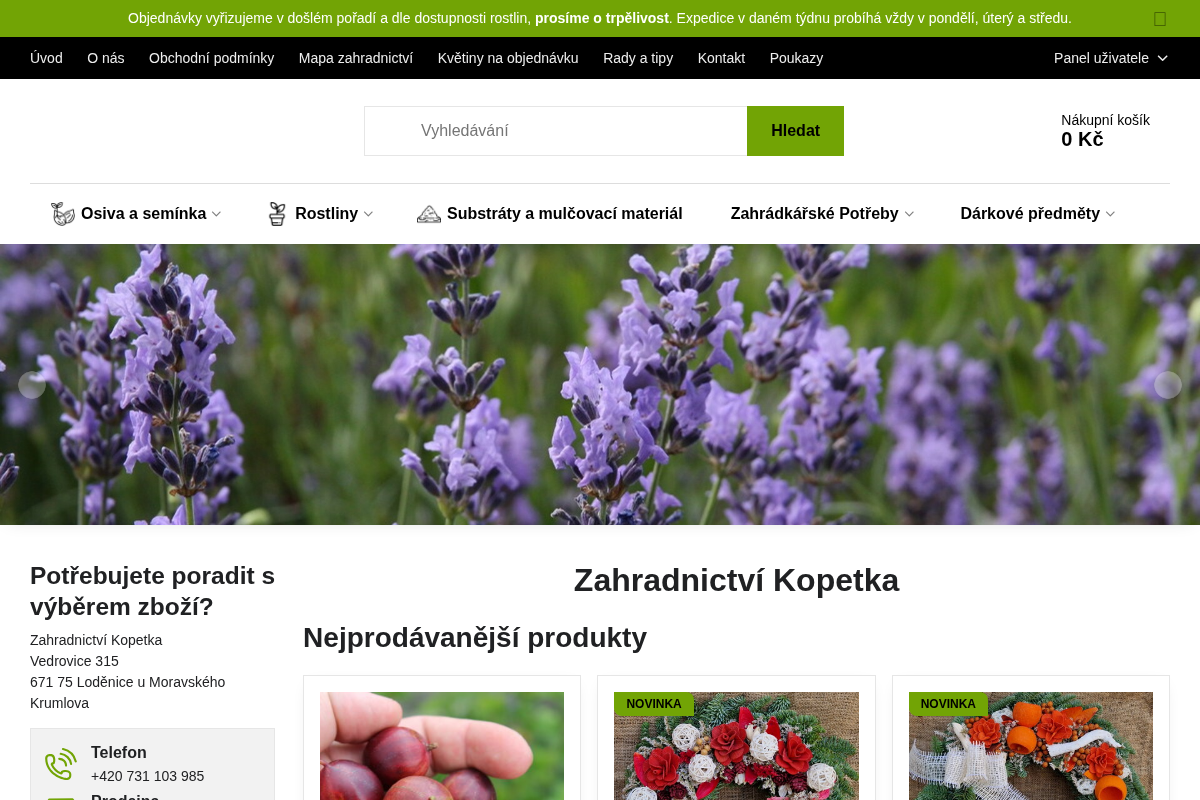Image resolution: width=1200 pixels, height=800 pixels.
Task: Open Dárkové předměty category
Action: coord(1030,214)
